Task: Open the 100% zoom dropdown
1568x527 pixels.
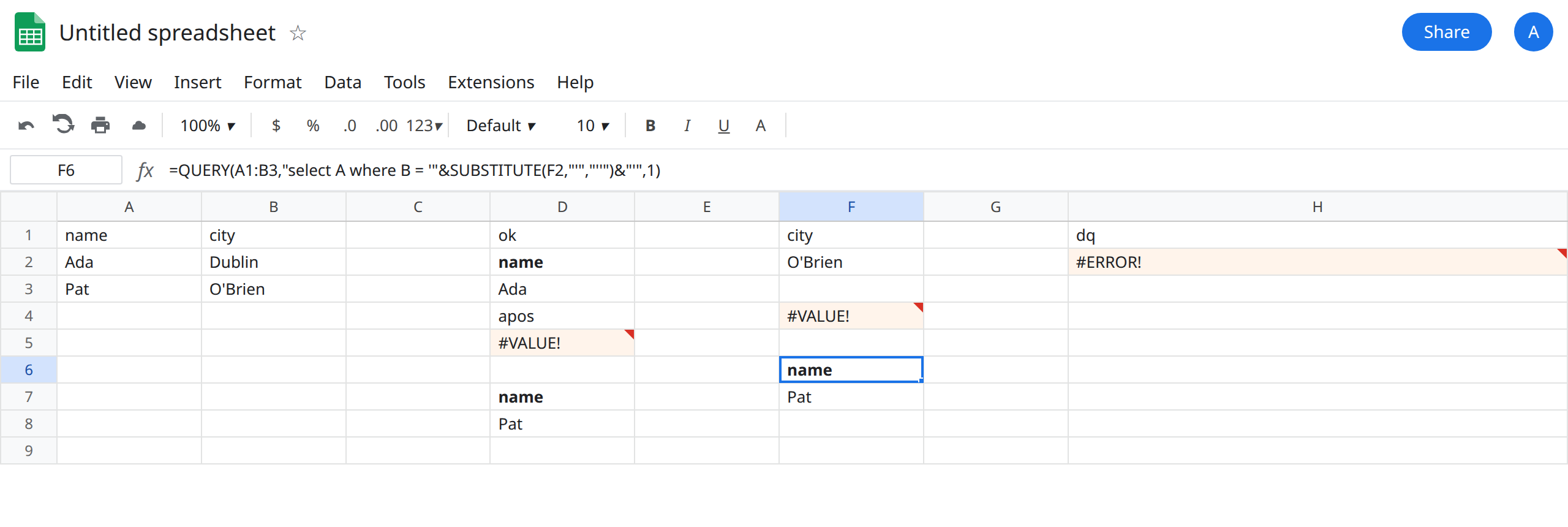Action: click(x=208, y=126)
